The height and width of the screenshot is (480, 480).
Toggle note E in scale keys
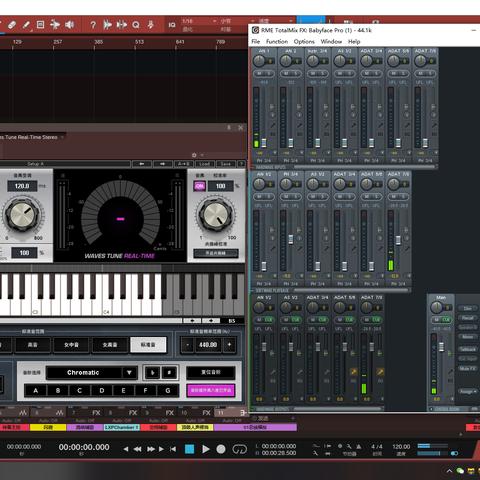[123, 390]
